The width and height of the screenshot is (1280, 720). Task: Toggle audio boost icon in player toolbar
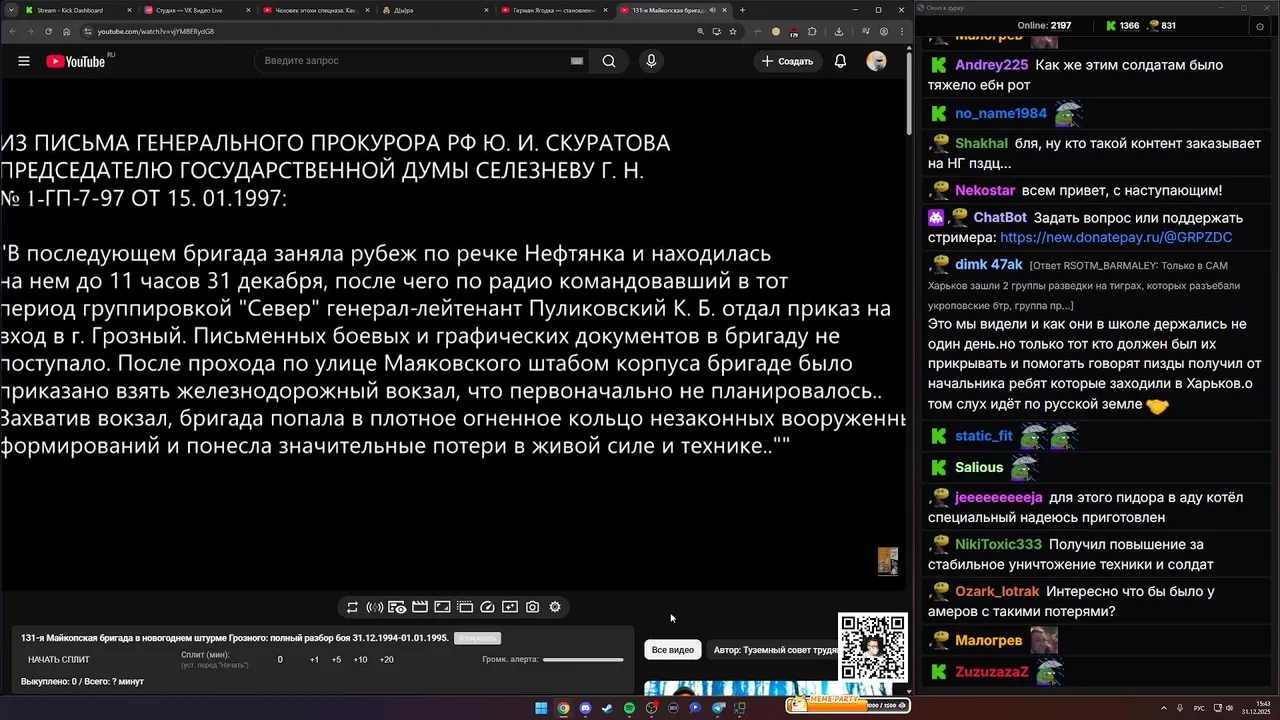(375, 607)
